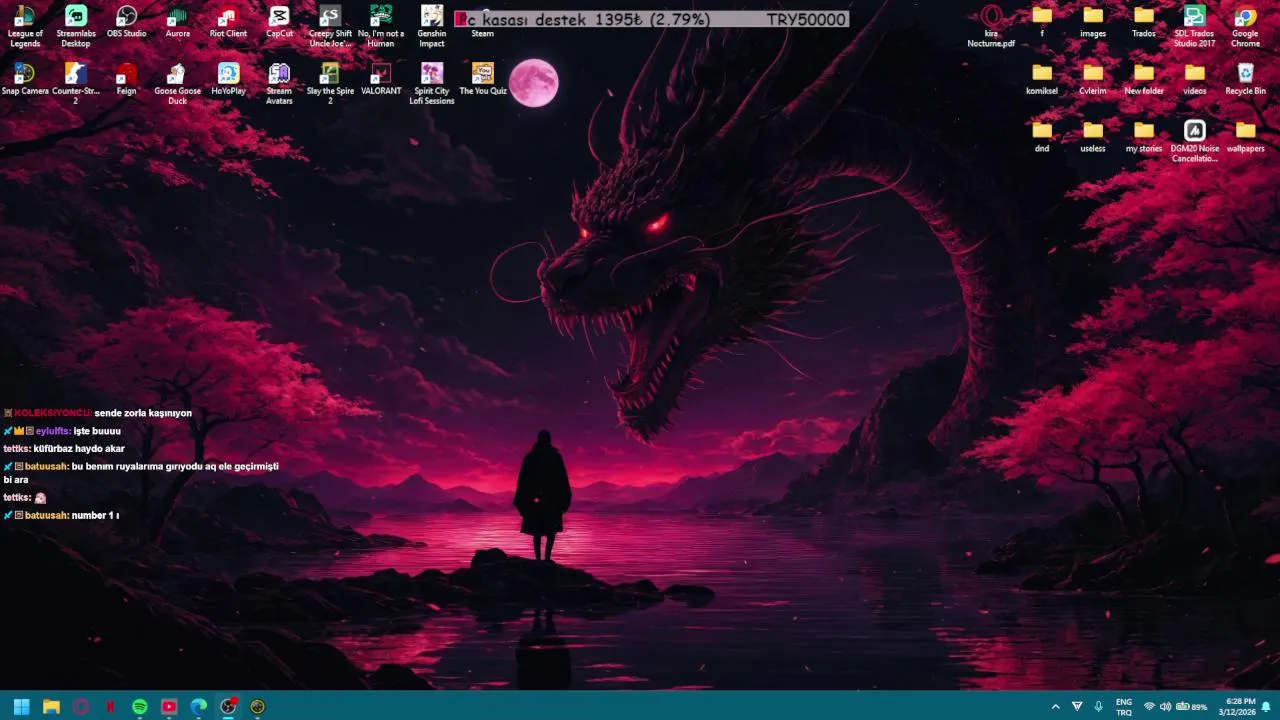Open the Windows Start menu
This screenshot has width=1280, height=720.
pos(21,707)
